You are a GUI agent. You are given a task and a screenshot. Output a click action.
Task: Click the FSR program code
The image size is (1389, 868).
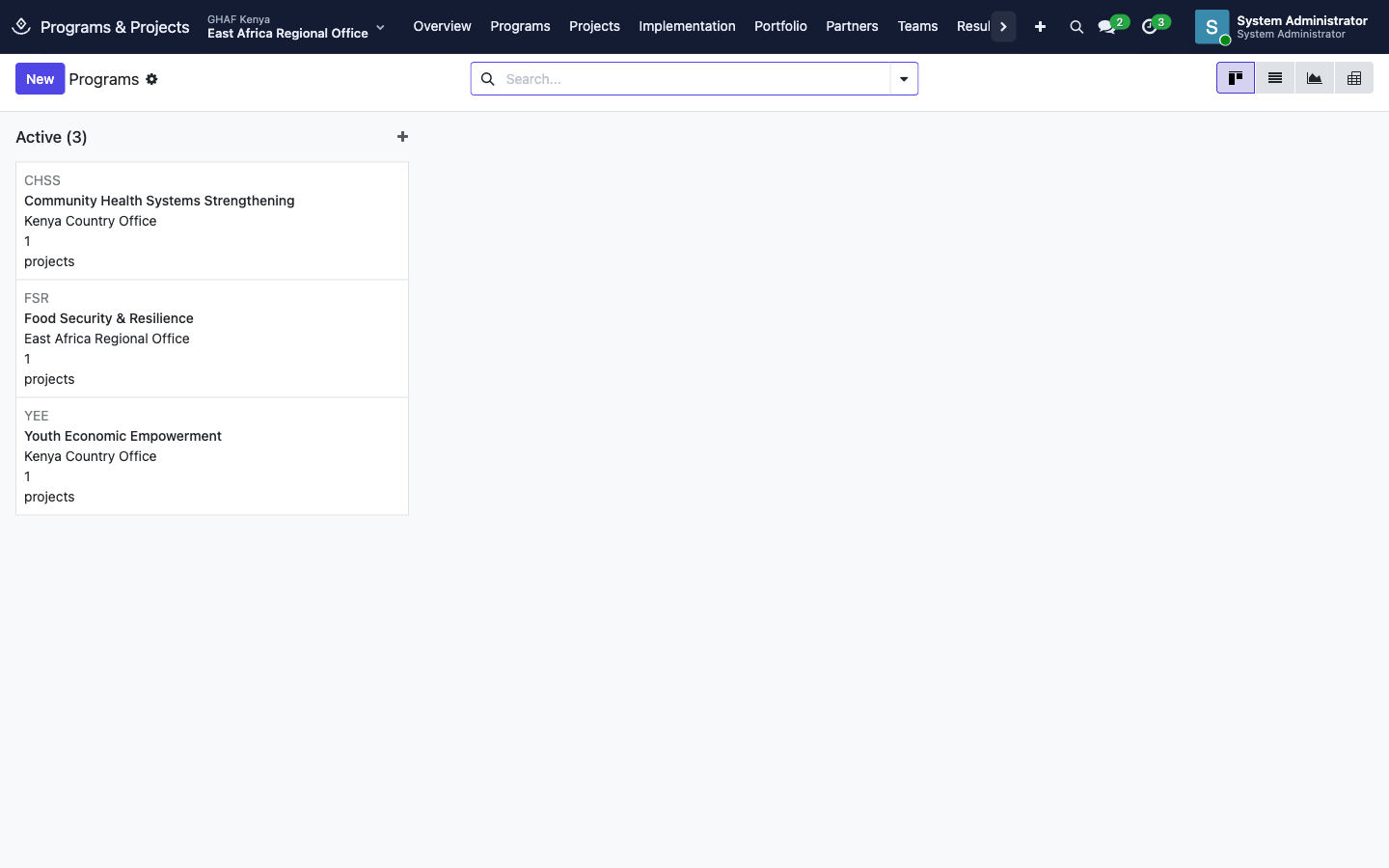pyautogui.click(x=37, y=298)
